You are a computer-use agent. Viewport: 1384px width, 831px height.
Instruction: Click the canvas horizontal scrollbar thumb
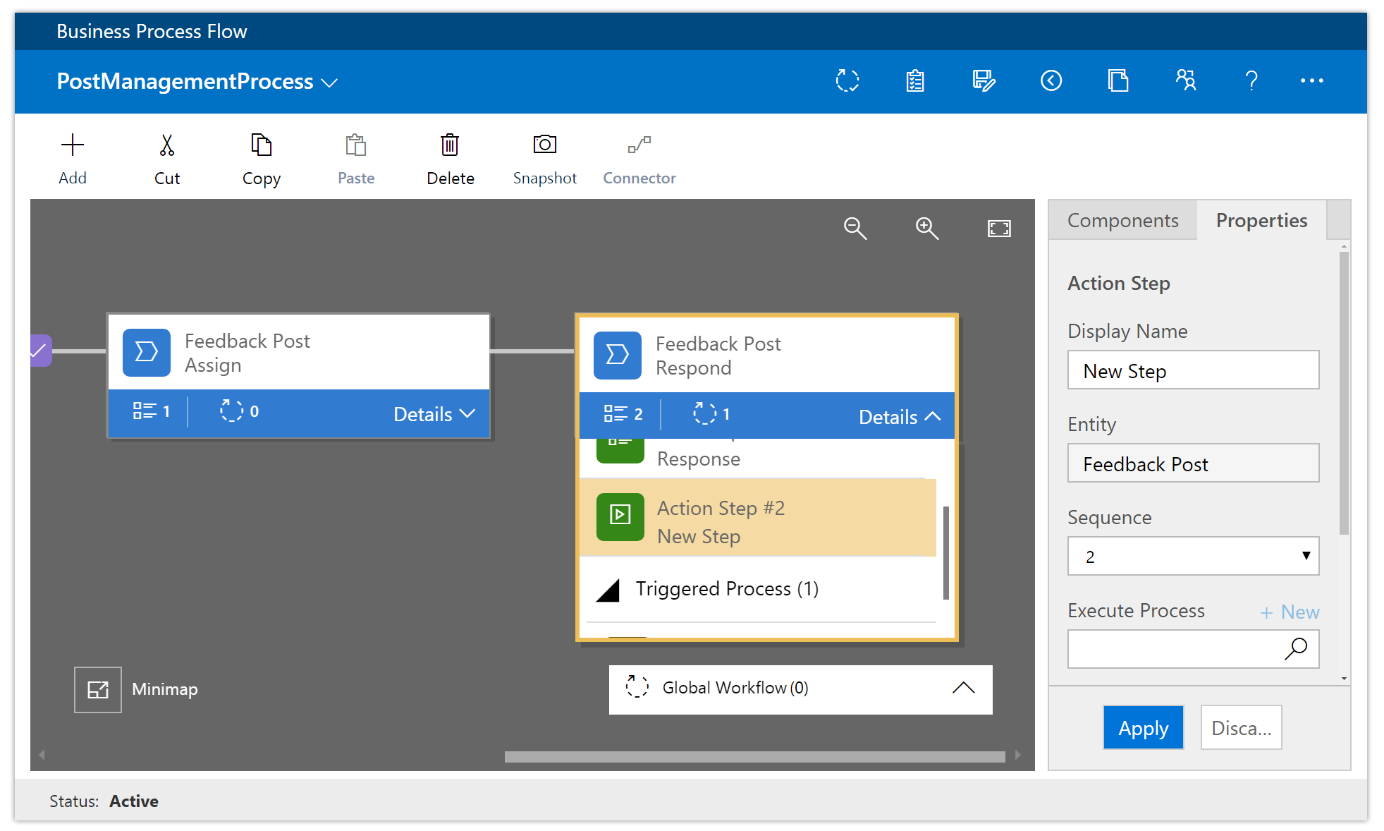click(x=755, y=757)
